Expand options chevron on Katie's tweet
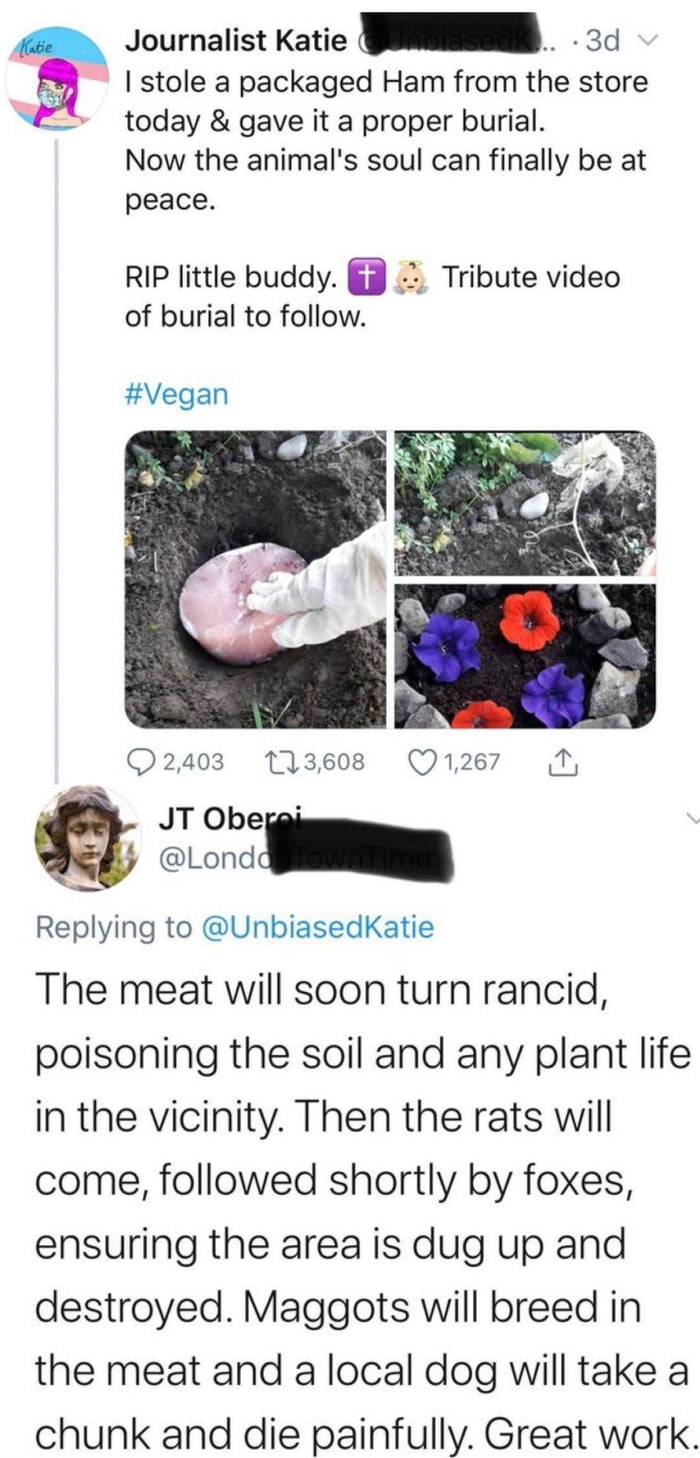This screenshot has height=1458, width=700. 648,41
